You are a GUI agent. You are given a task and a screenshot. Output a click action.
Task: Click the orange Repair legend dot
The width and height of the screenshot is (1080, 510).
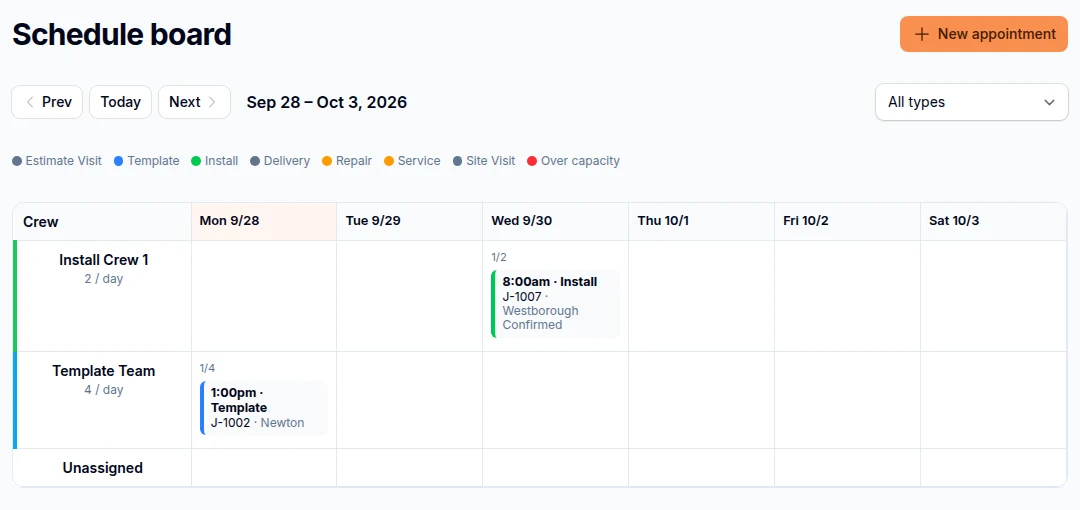pyautogui.click(x=326, y=161)
